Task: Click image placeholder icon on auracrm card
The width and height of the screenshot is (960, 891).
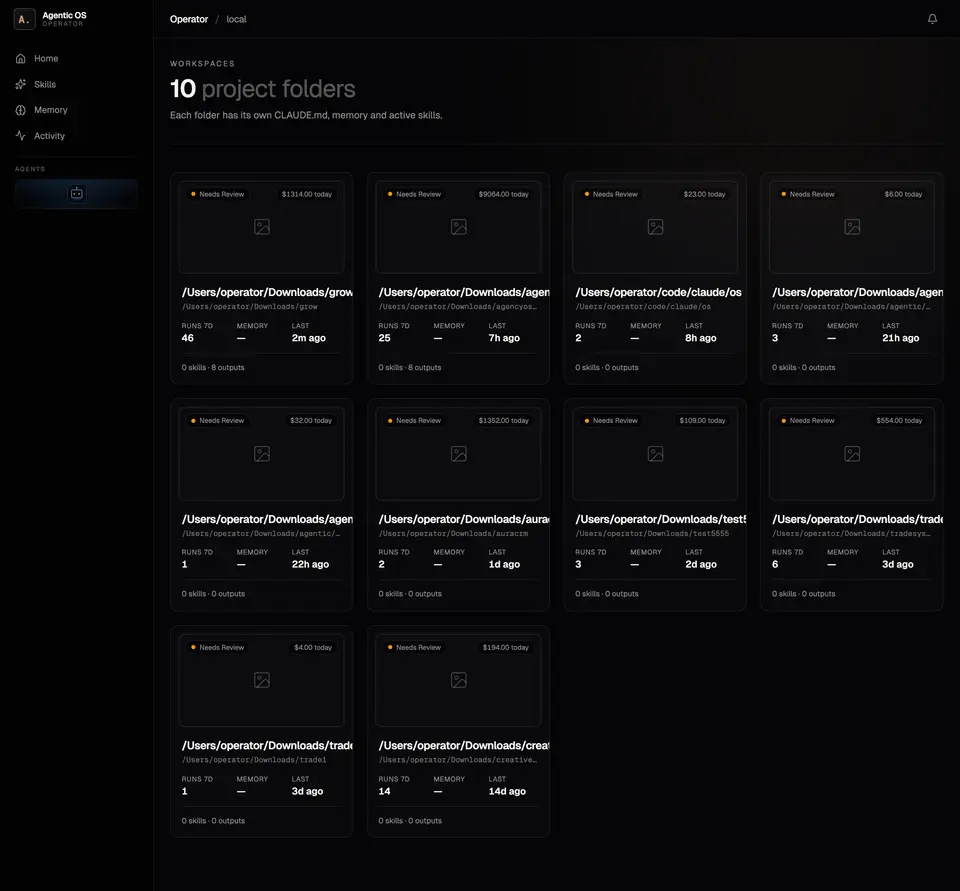Action: point(459,454)
